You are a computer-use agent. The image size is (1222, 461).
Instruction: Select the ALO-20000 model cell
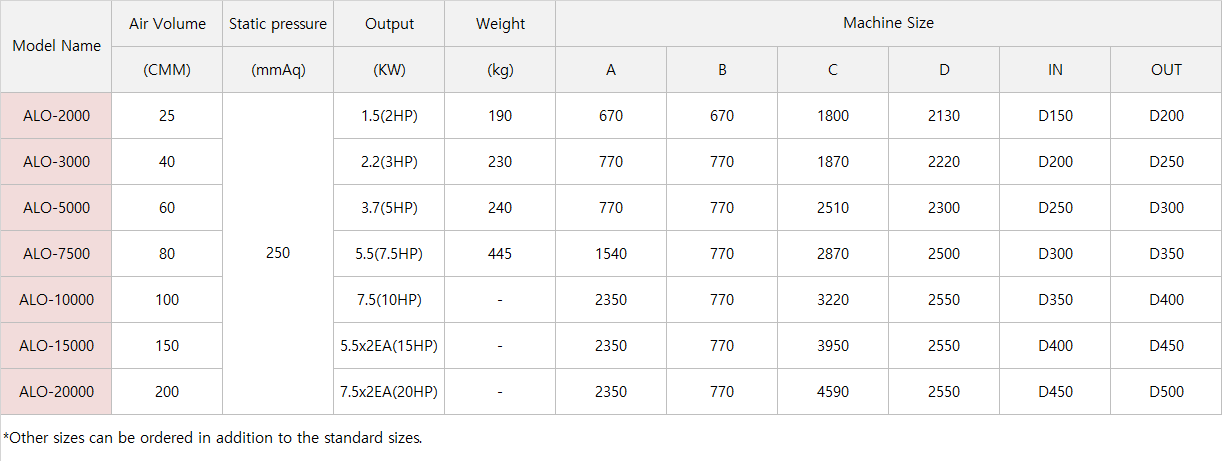56,392
